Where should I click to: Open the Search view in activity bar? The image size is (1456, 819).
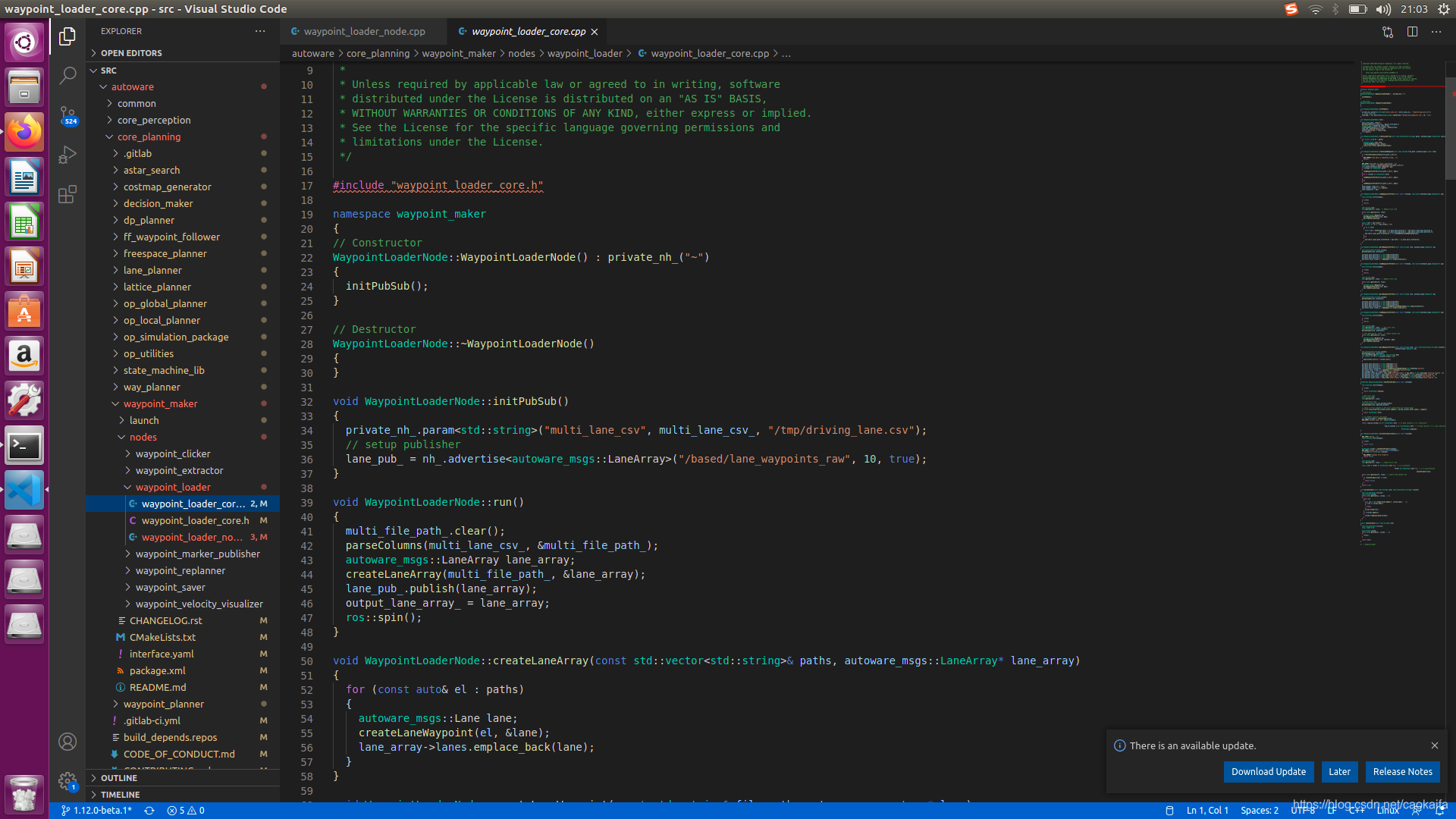tap(67, 75)
